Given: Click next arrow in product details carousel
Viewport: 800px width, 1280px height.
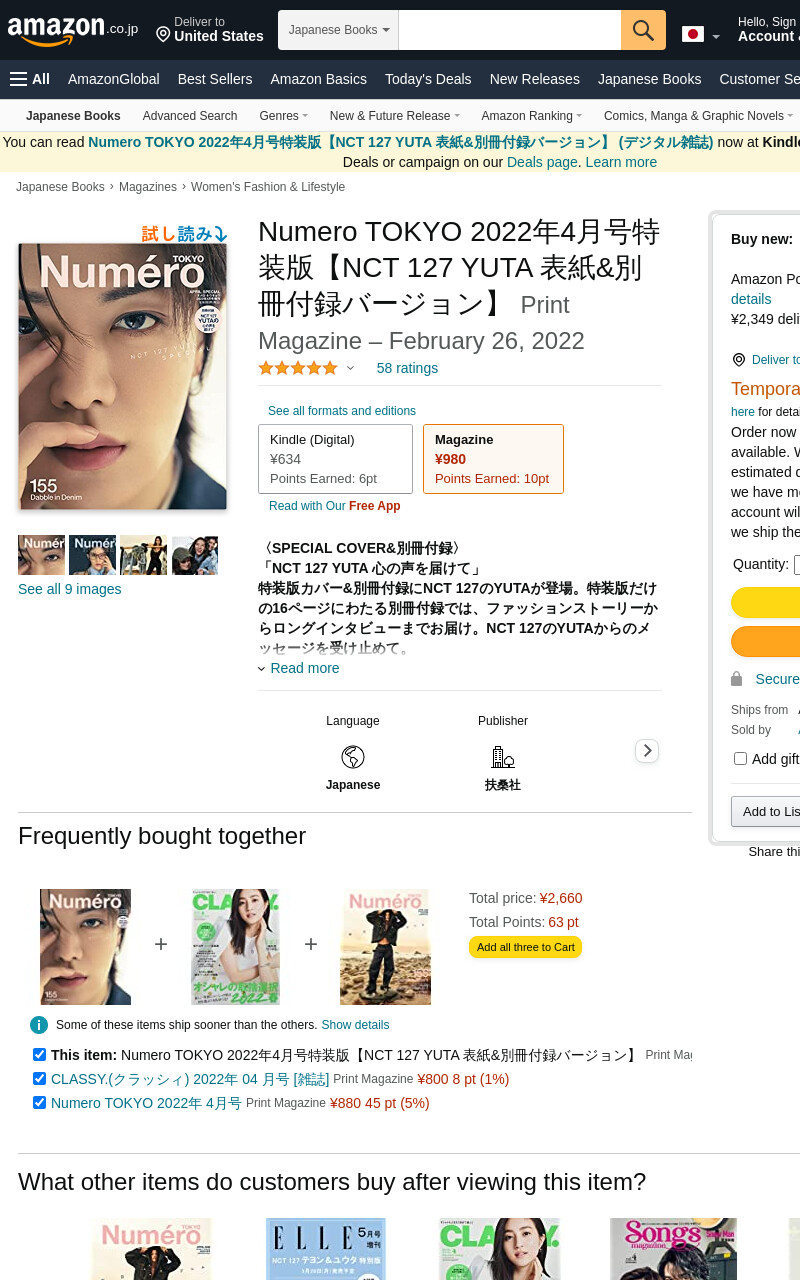Looking at the screenshot, I should 647,750.
